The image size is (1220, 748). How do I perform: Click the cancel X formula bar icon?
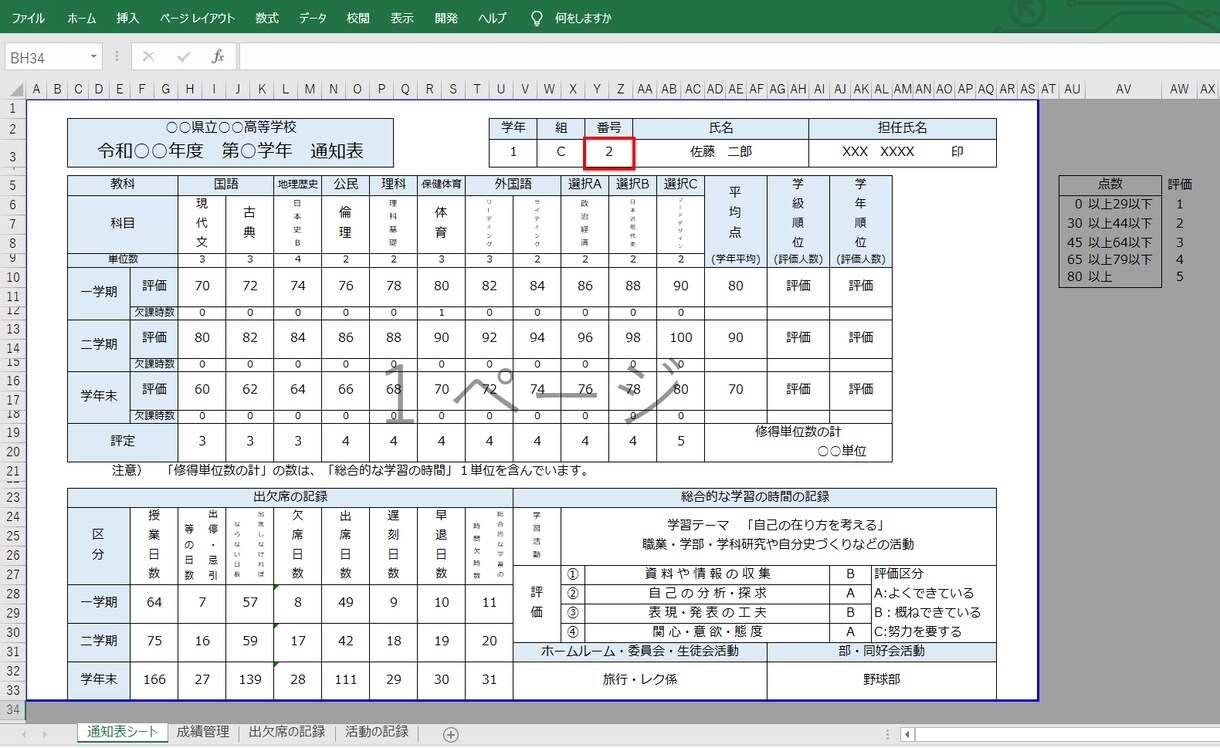(x=149, y=57)
